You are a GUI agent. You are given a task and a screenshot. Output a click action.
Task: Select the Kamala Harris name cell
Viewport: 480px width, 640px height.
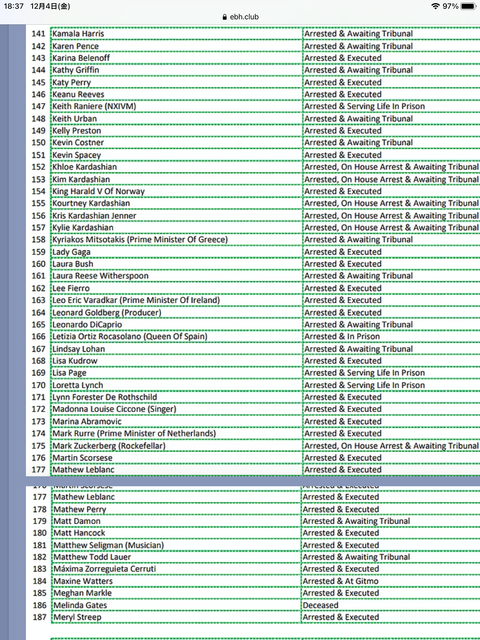[x=176, y=33]
